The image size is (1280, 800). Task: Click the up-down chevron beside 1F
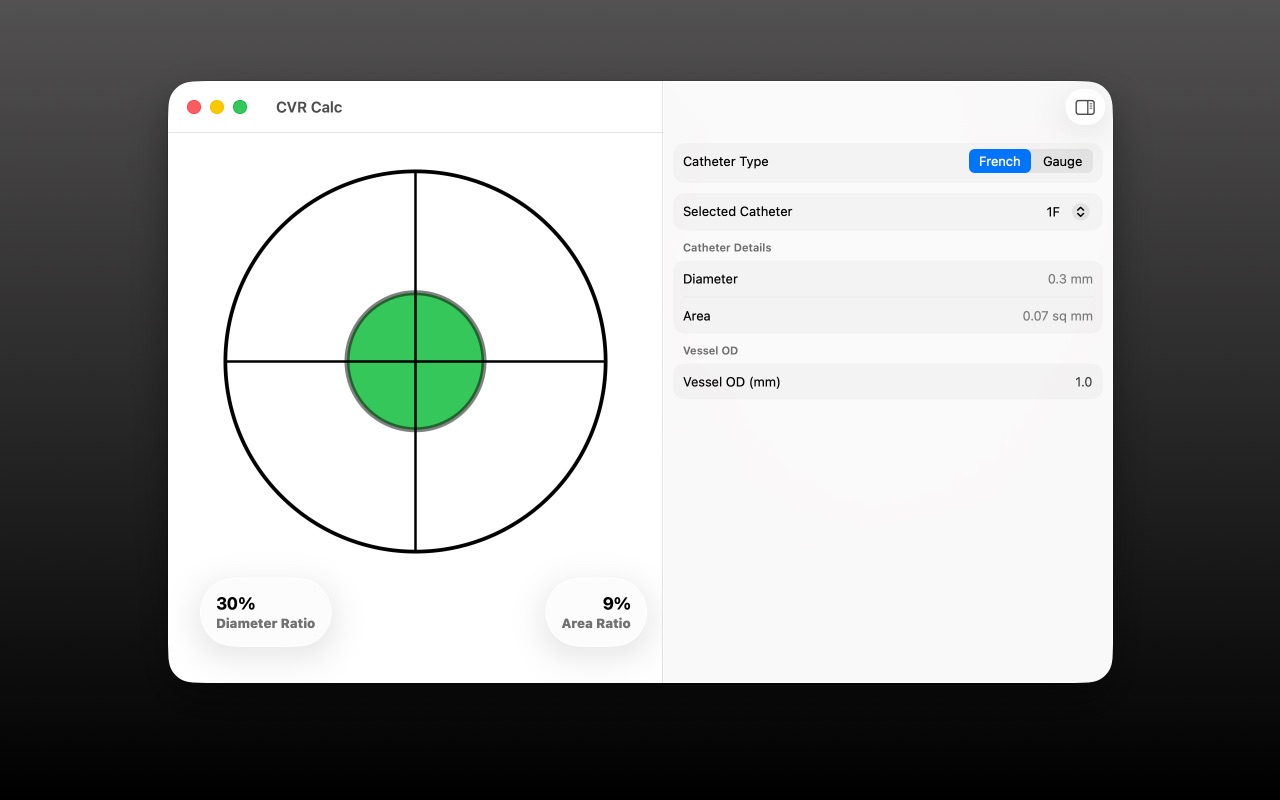pos(1080,212)
